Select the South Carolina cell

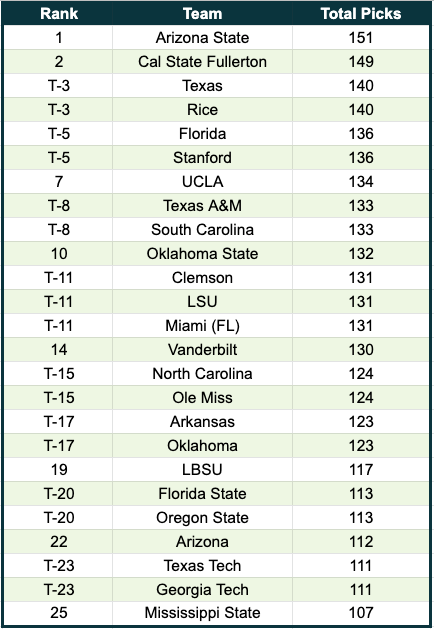(x=202, y=229)
